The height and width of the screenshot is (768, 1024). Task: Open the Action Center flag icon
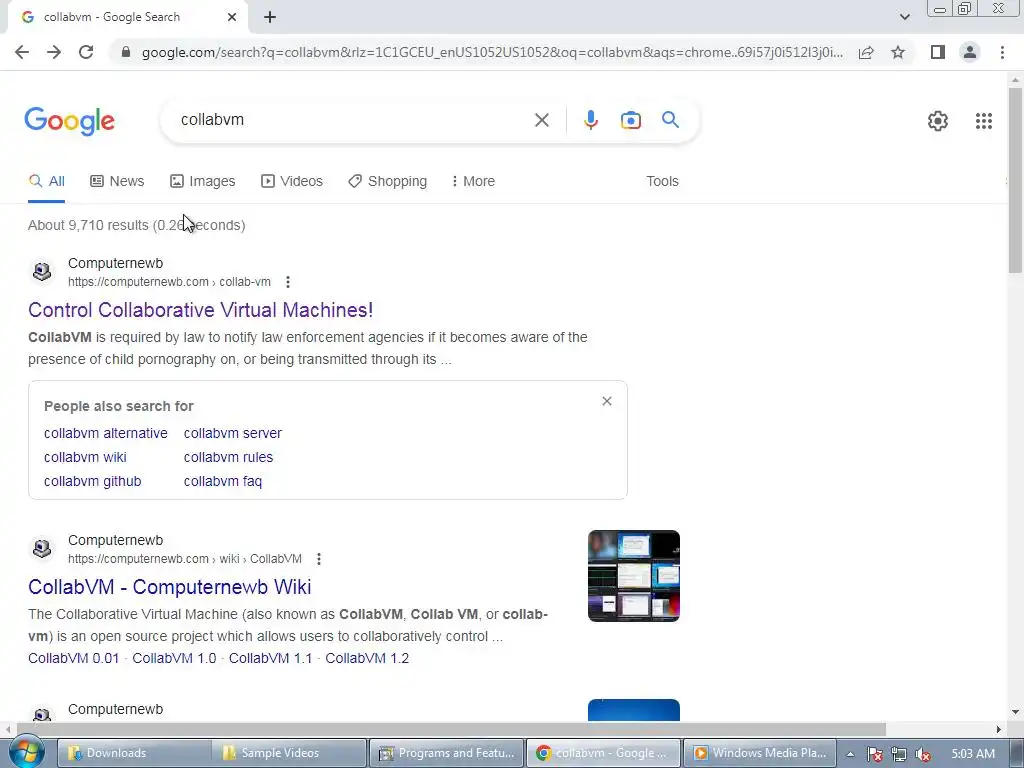(x=874, y=754)
